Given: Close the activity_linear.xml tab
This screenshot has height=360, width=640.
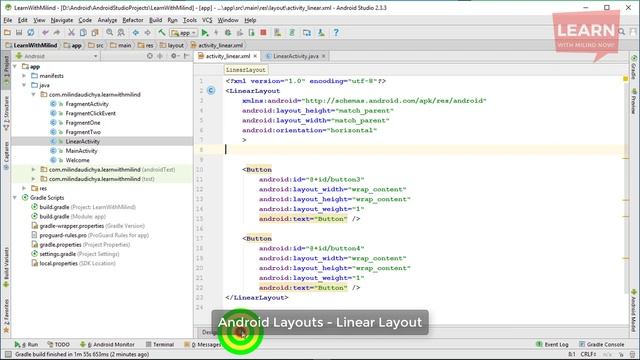Looking at the screenshot, I should pos(256,56).
